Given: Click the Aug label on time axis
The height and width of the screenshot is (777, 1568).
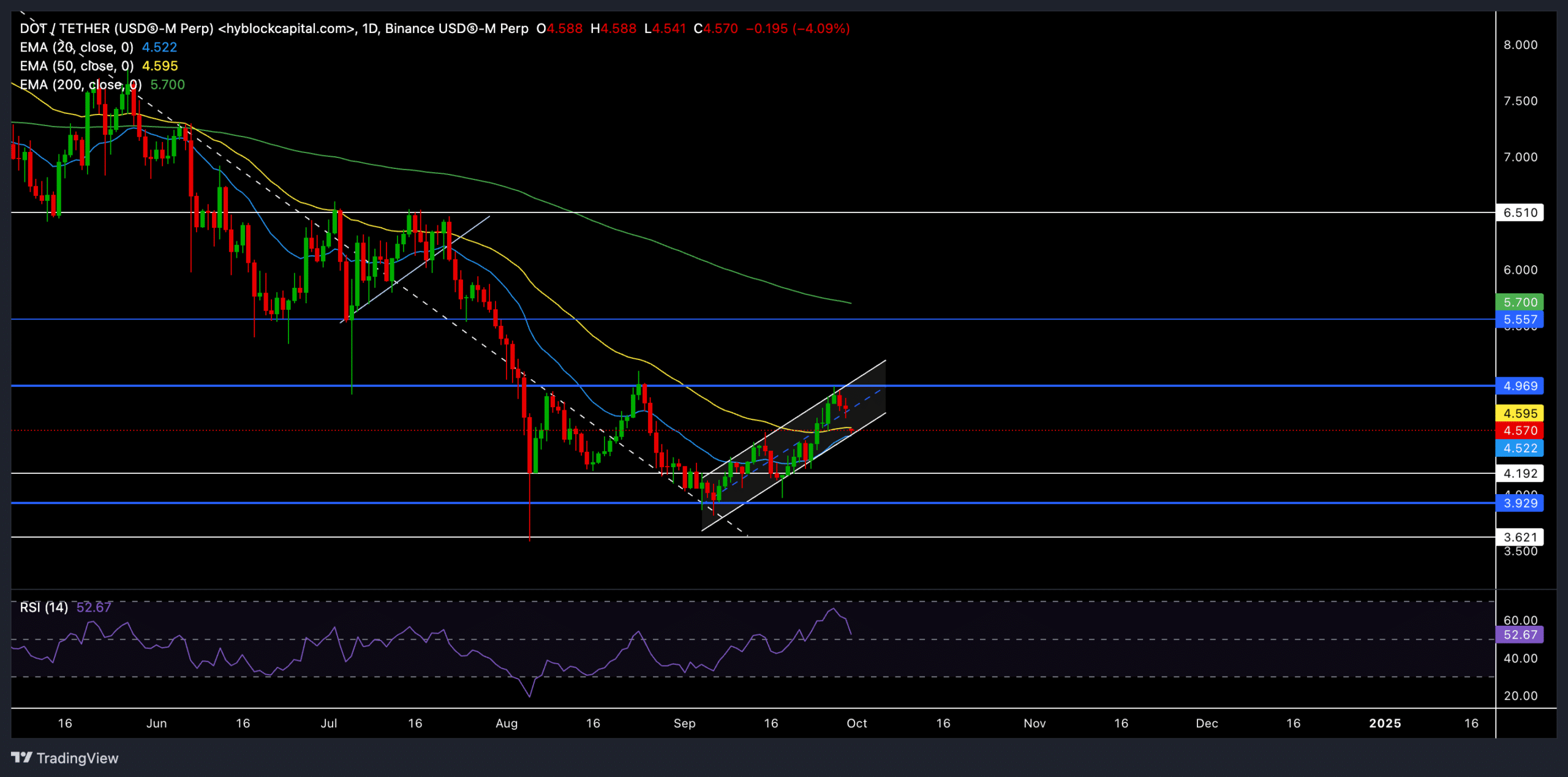Looking at the screenshot, I should pyautogui.click(x=507, y=723).
